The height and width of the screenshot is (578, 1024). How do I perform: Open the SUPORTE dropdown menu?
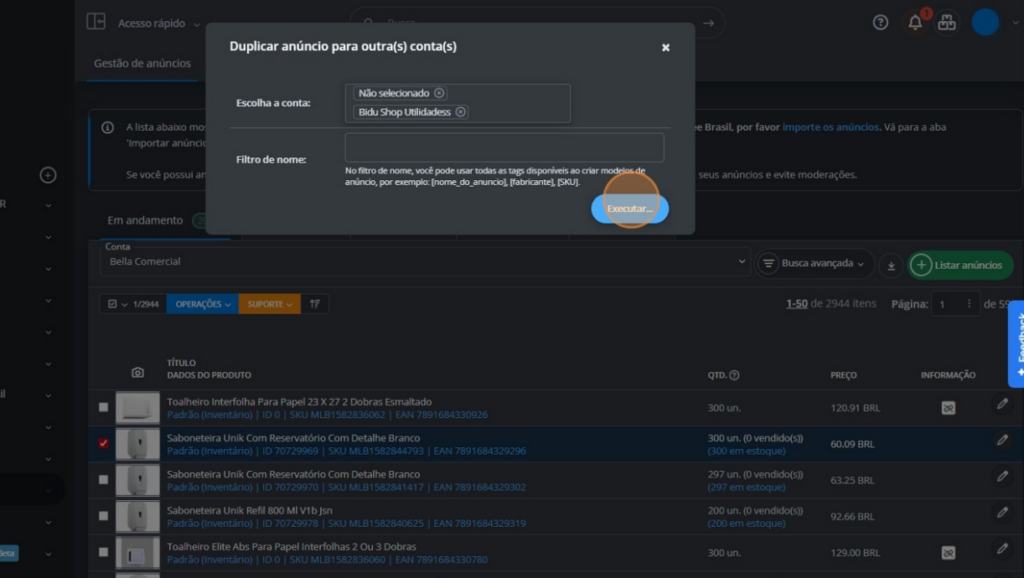click(x=269, y=304)
